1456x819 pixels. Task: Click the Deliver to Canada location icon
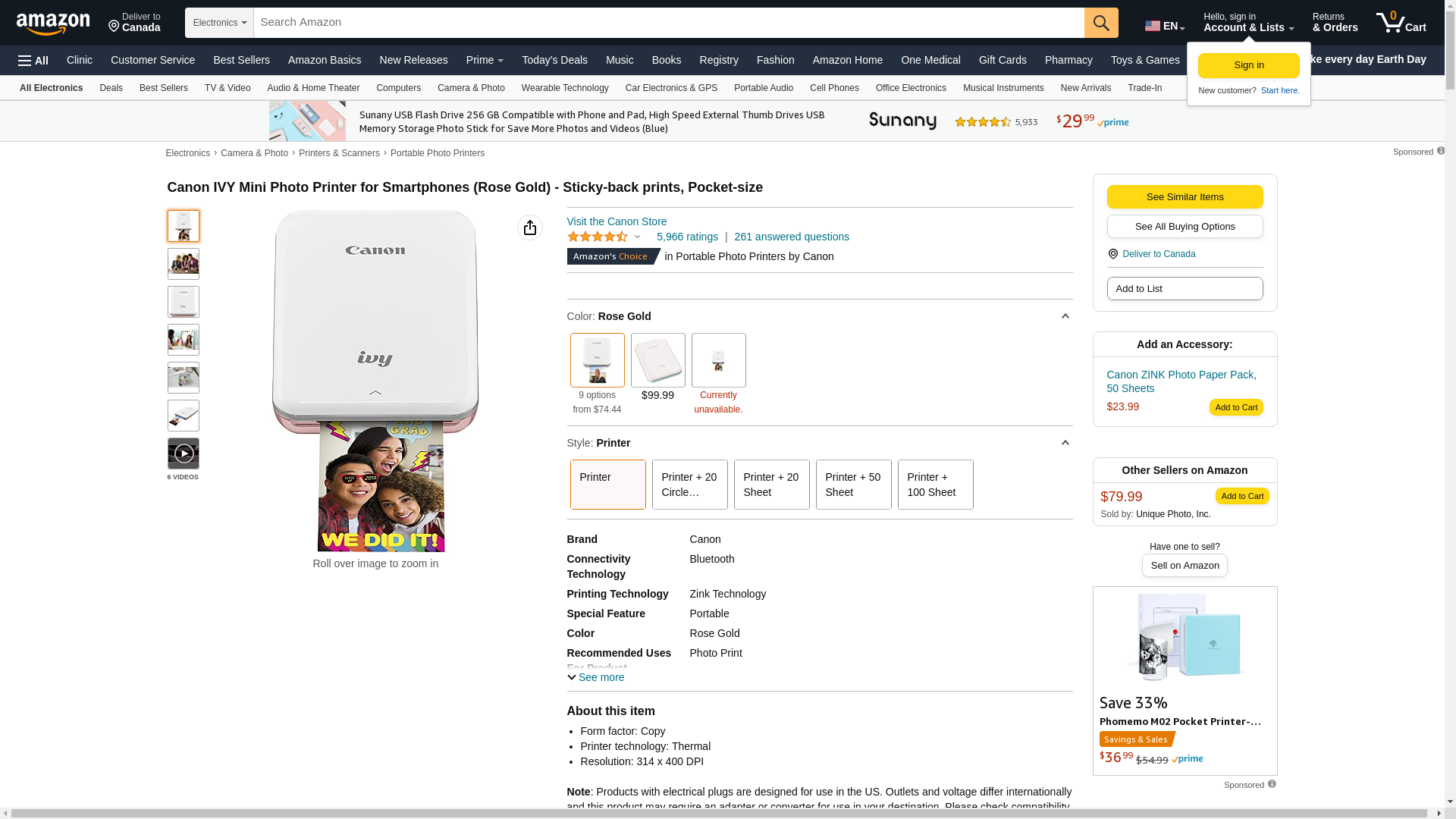[x=1112, y=254]
